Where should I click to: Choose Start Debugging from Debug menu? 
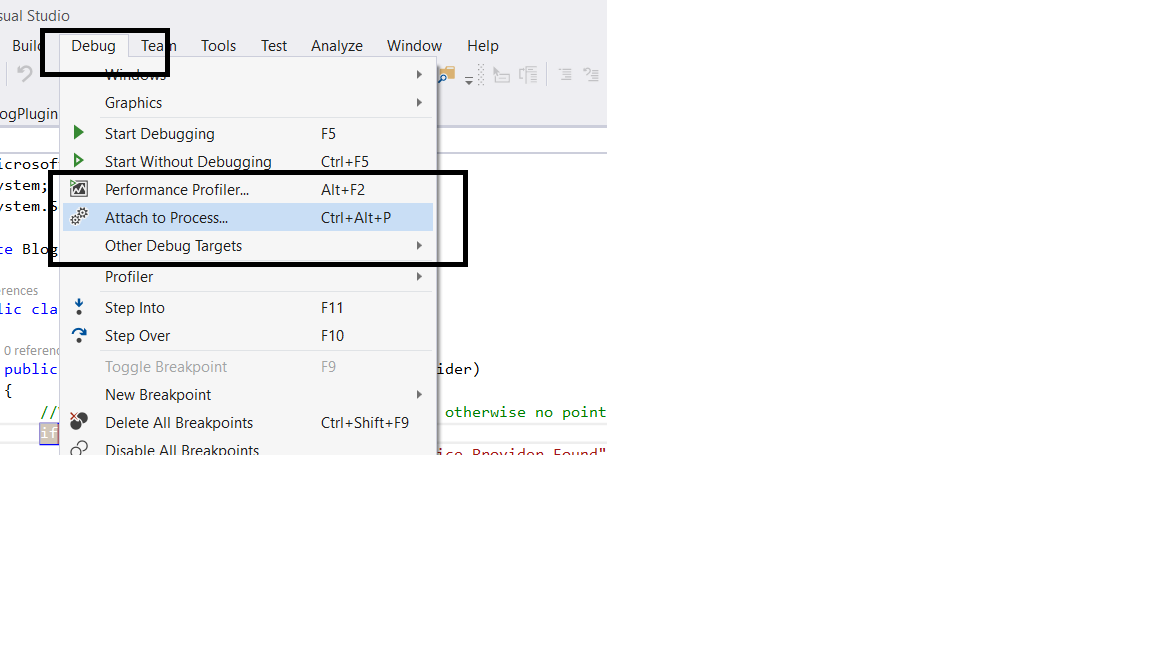click(160, 134)
